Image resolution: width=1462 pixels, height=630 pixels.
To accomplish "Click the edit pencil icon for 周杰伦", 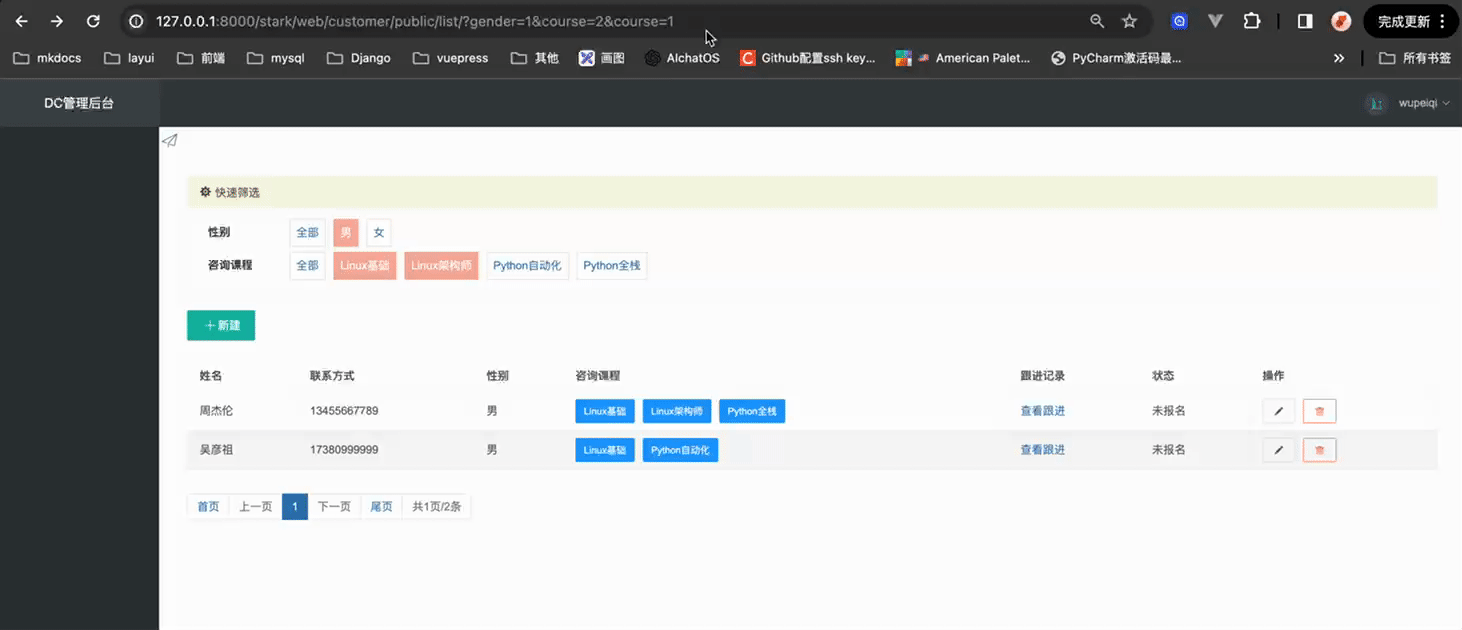I will (1278, 411).
